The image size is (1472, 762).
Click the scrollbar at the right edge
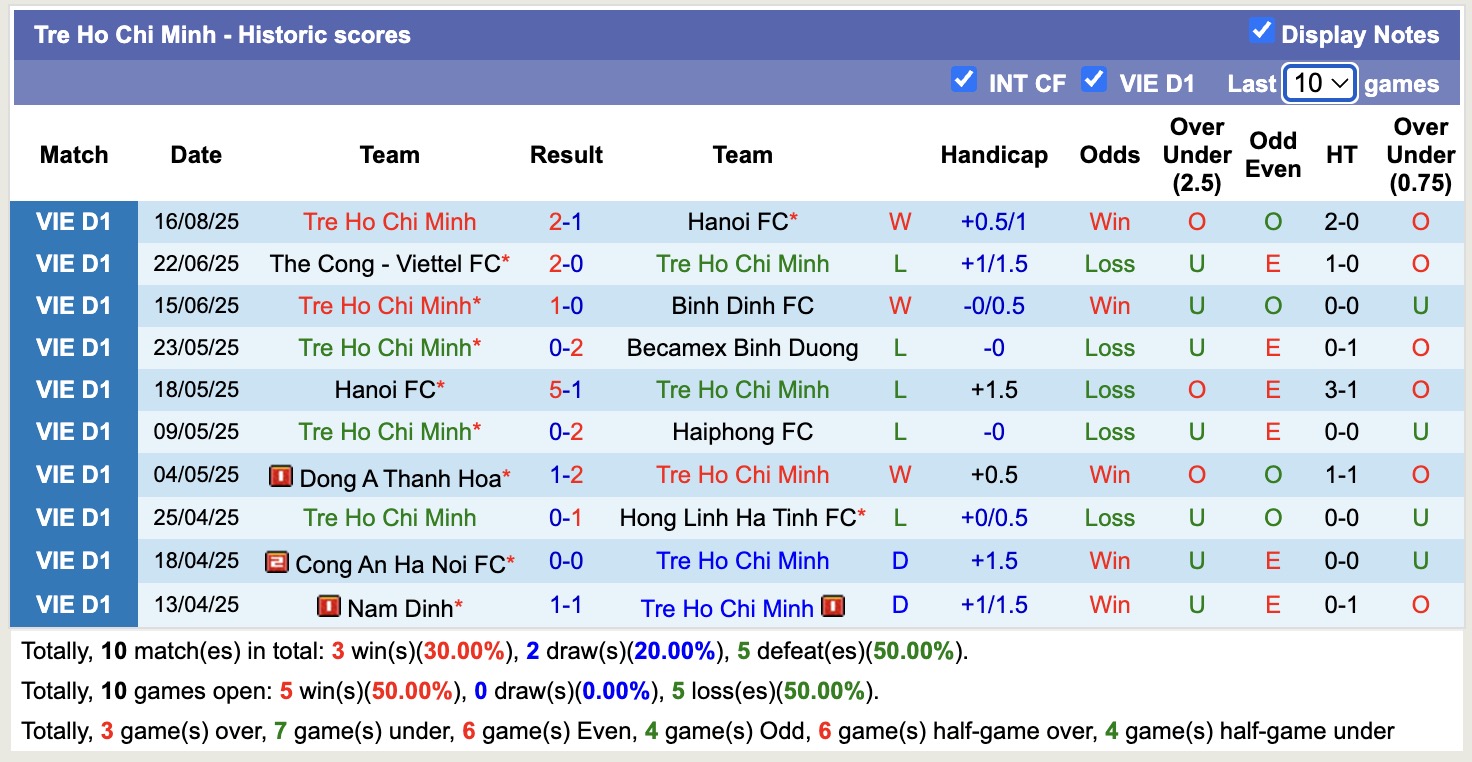pyautogui.click(x=1466, y=380)
